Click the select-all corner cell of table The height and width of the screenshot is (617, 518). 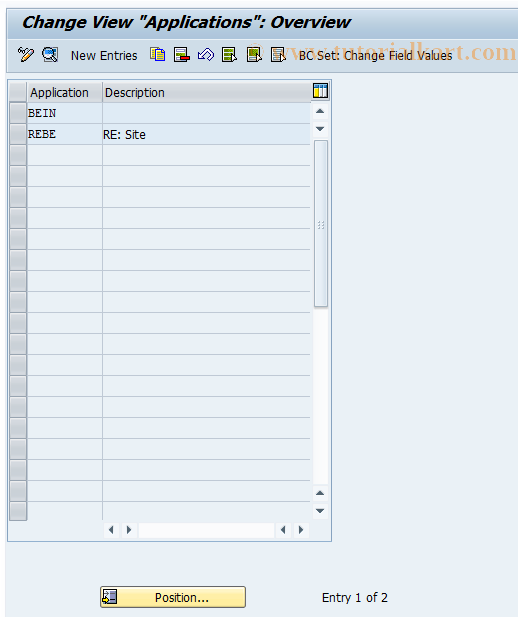point(18,92)
